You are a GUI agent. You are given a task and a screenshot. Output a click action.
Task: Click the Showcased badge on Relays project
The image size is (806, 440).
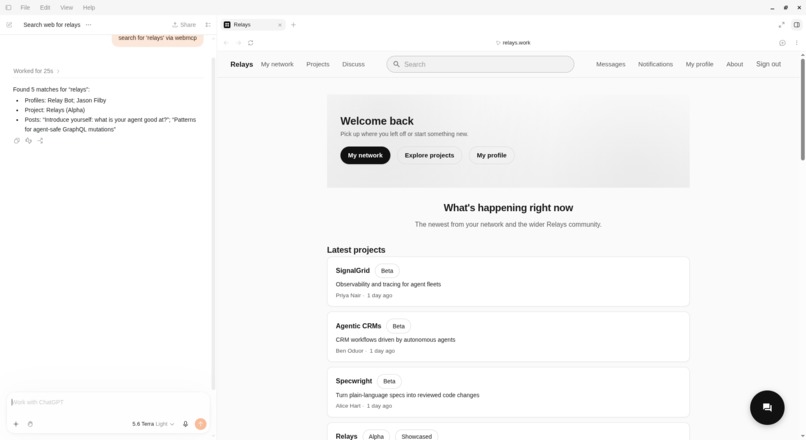416,436
